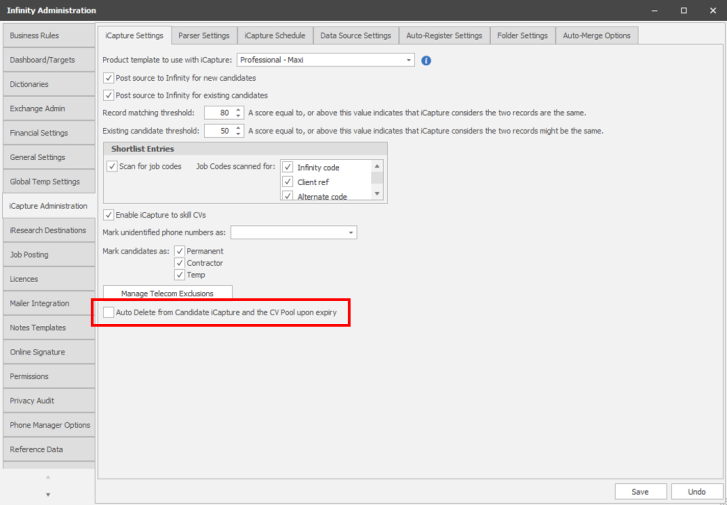Viewport: 727px width, 505px height.
Task: Go to Business Rules in the sidebar
Action: point(48,35)
